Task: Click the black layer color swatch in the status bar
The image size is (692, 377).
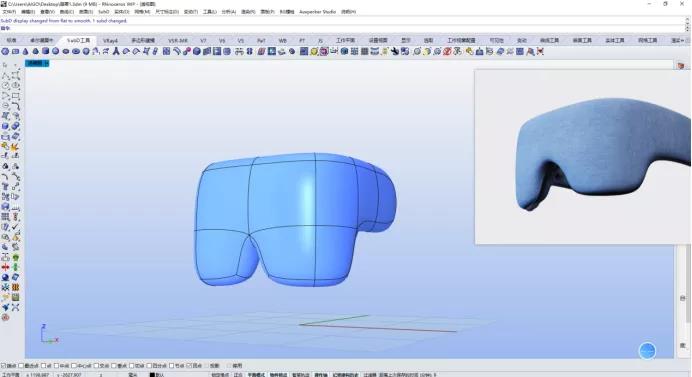Action: point(152,374)
